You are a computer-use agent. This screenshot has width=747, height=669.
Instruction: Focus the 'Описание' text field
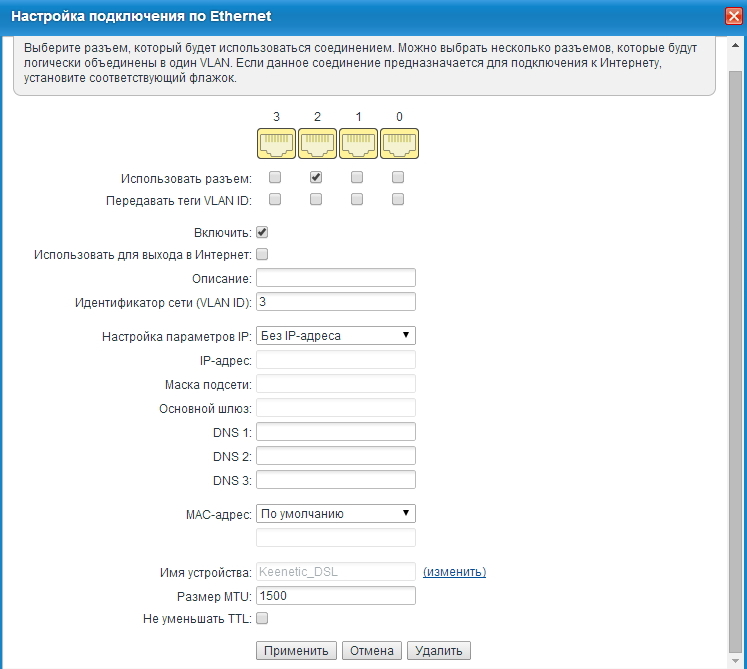coord(336,278)
